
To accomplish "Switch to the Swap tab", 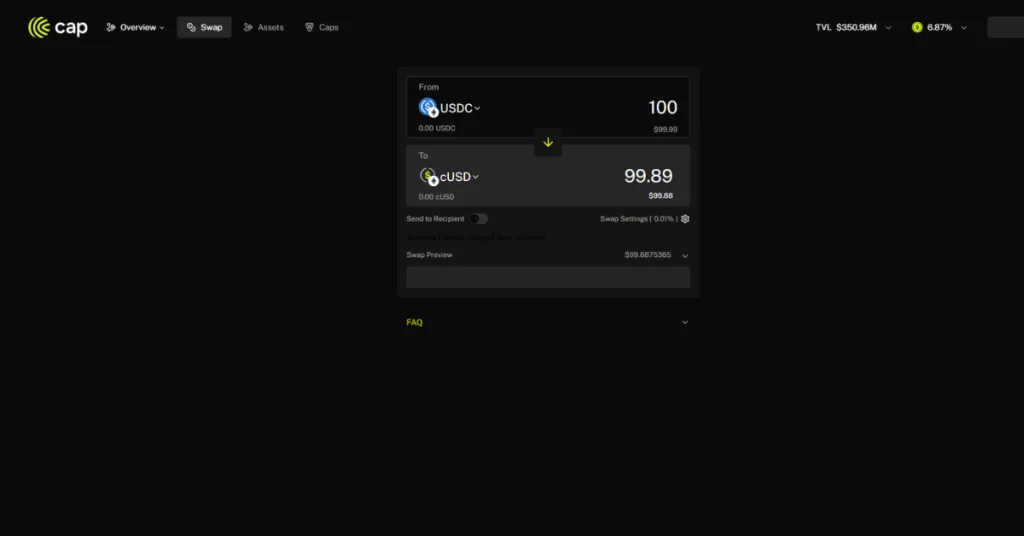I will click(204, 27).
